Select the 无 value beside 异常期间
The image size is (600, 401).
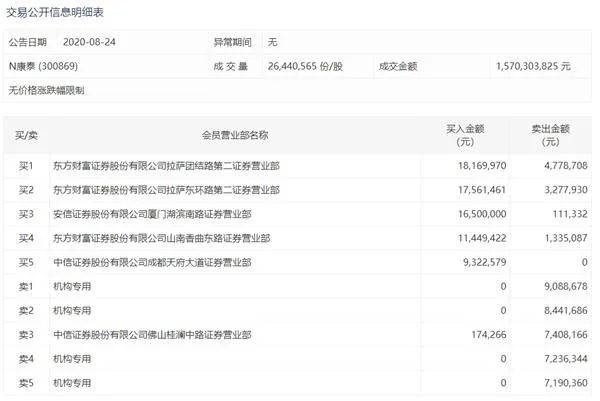[272, 42]
